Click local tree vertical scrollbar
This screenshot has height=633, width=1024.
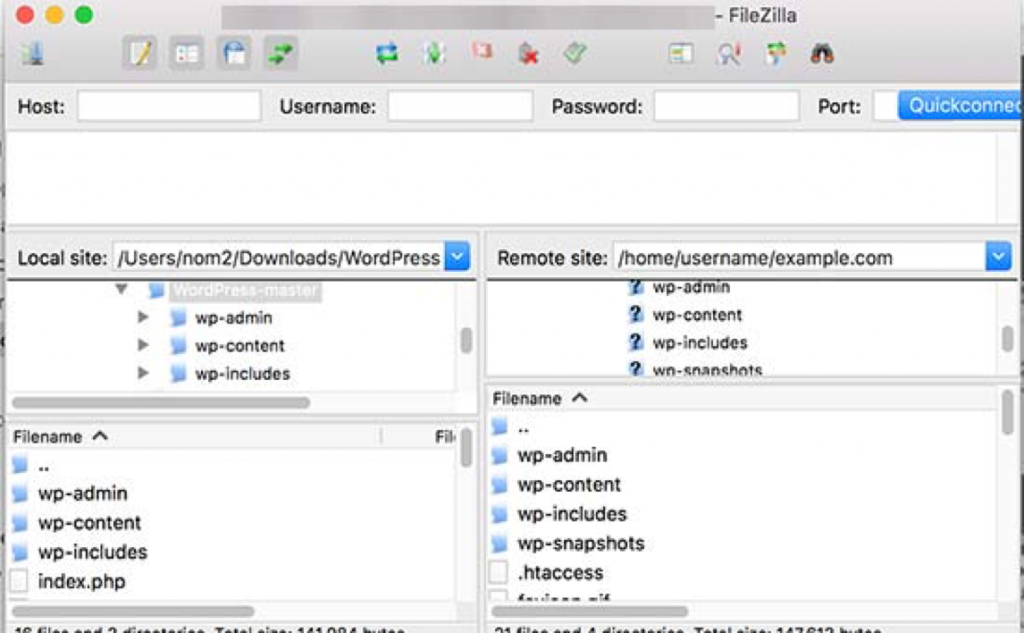click(x=466, y=340)
